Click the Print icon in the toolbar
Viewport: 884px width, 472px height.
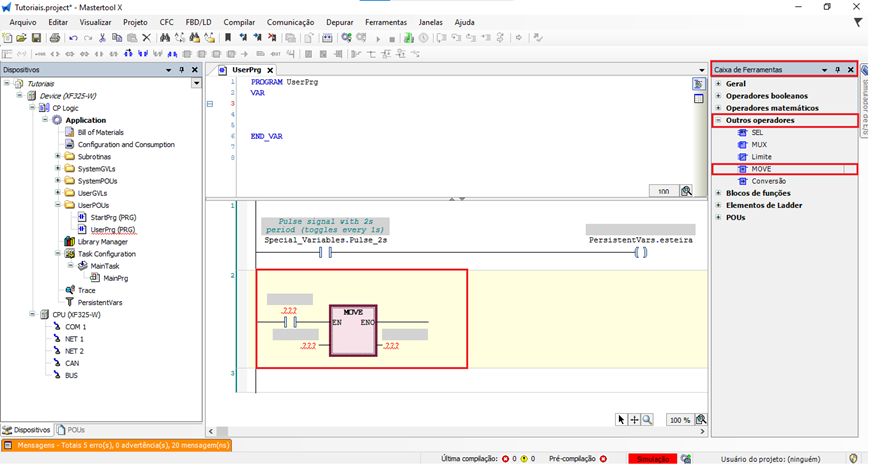[x=54, y=38]
